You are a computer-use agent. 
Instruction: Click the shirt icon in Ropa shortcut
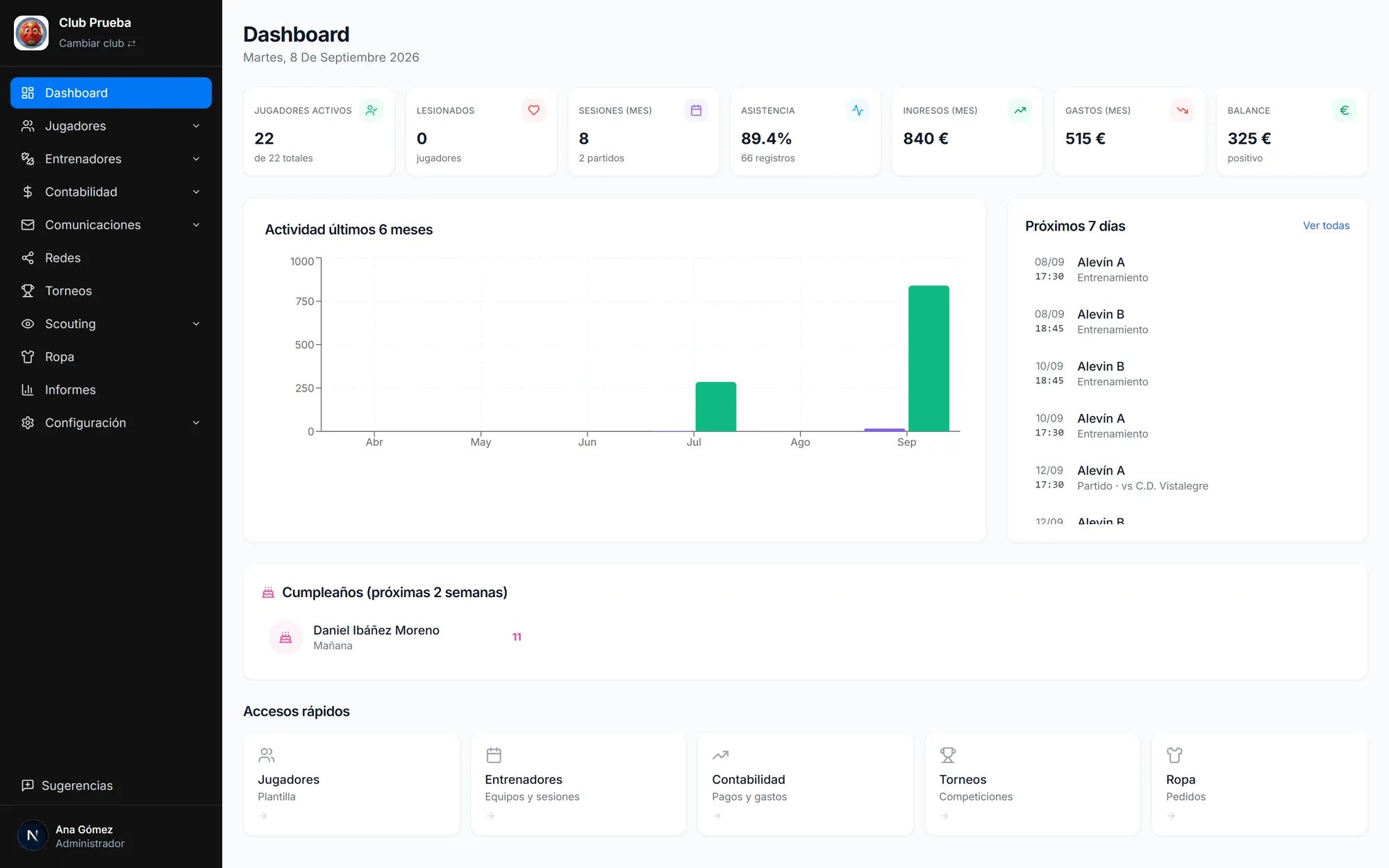tap(1174, 755)
